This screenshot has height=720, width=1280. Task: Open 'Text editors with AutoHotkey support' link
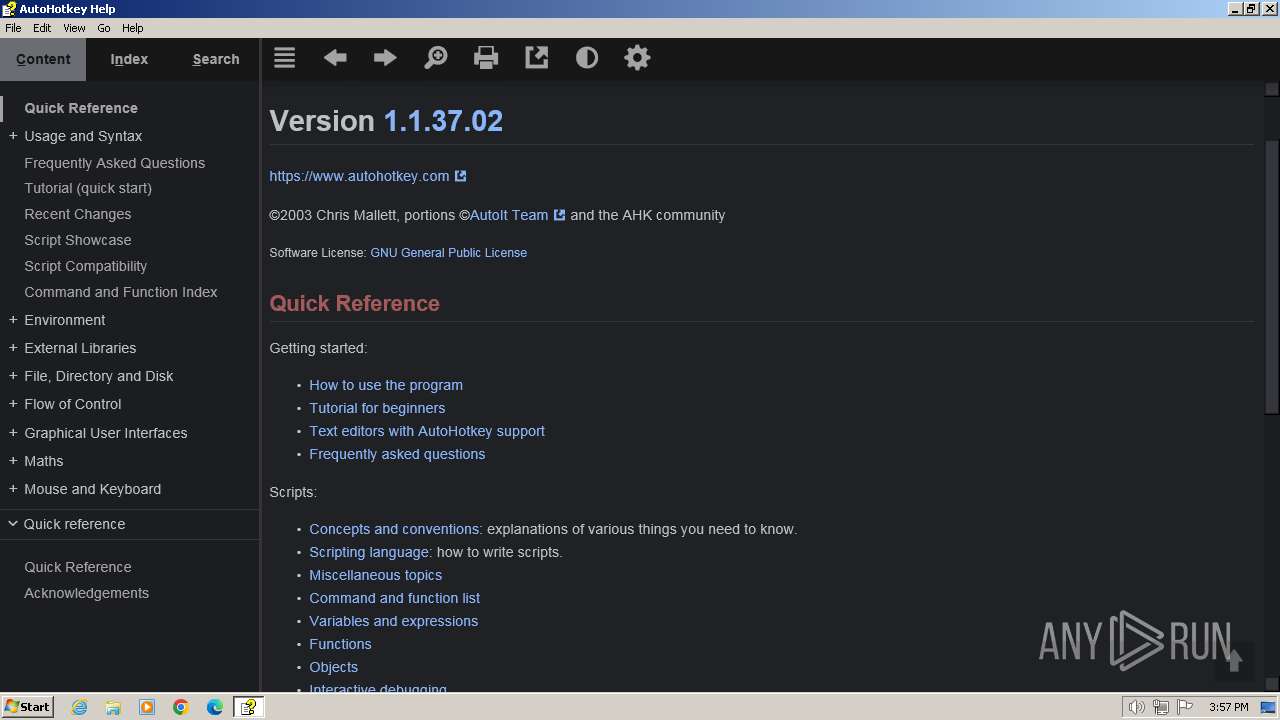tap(427, 431)
